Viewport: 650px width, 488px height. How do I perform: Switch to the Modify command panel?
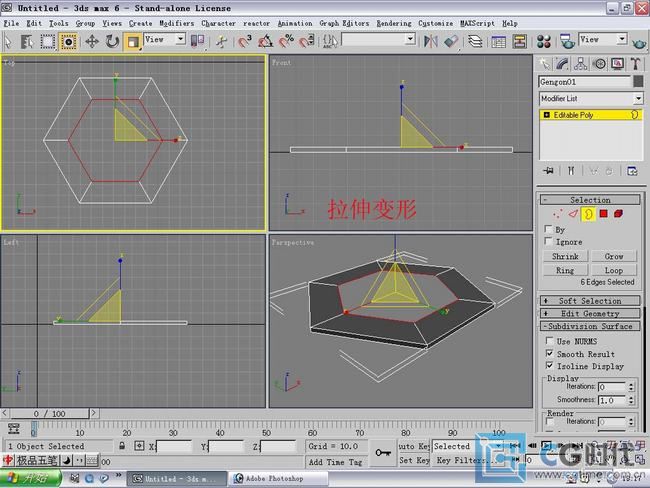tap(562, 64)
